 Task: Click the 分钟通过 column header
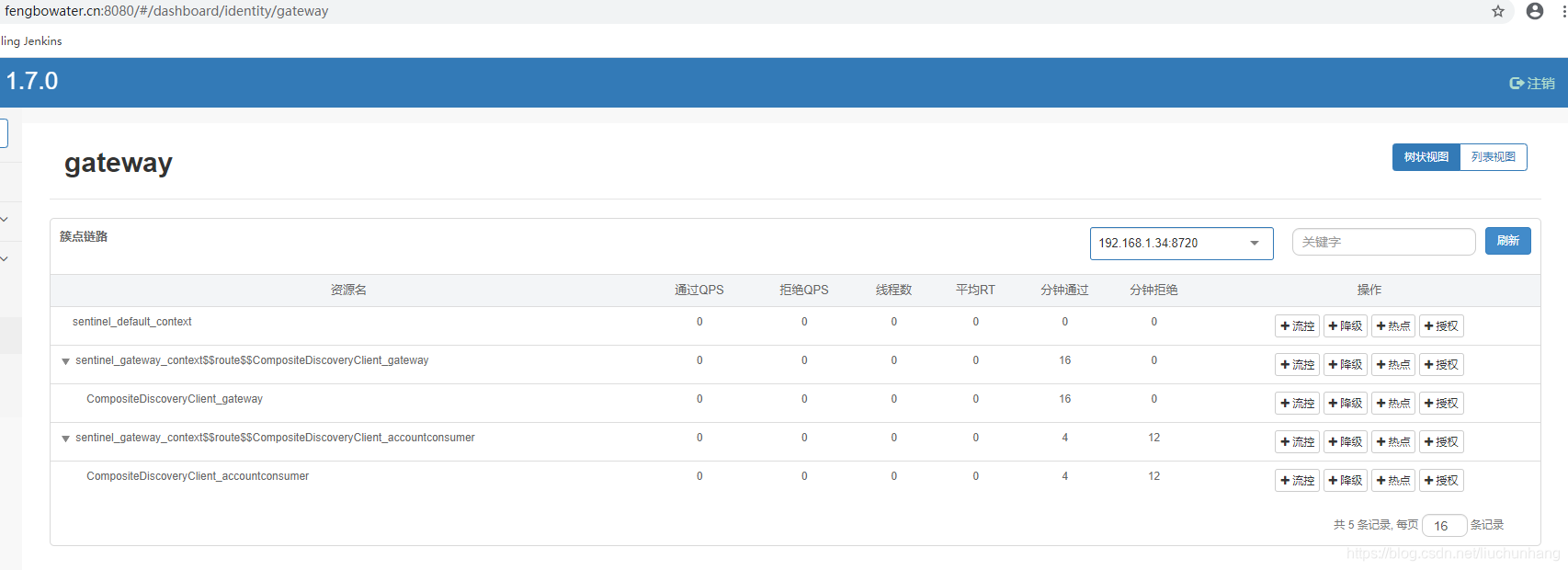tap(1064, 290)
